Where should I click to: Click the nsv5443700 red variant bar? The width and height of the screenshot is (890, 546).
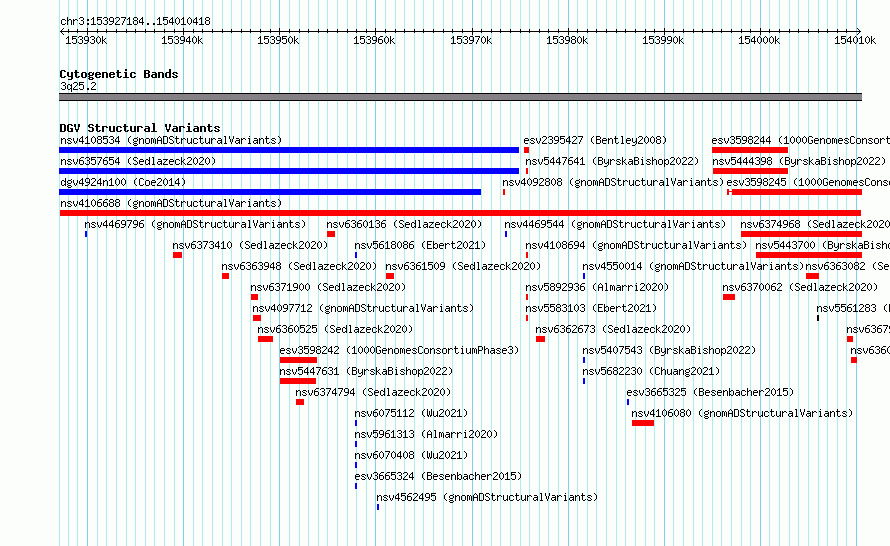(x=809, y=255)
